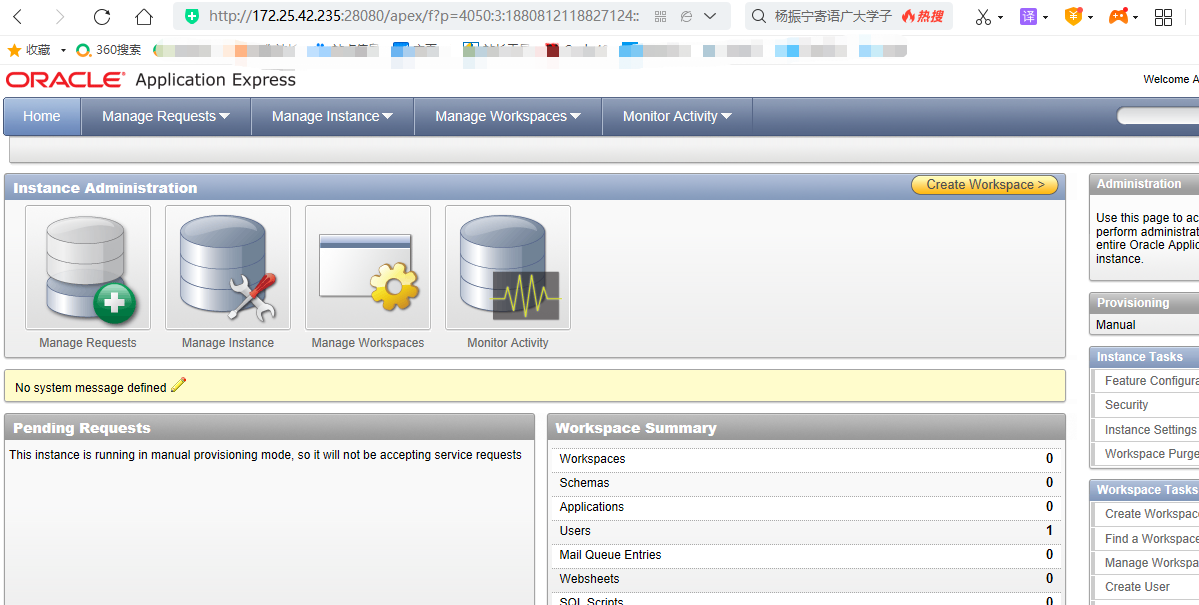Viewport: 1199px width, 605px height.
Task: Open the scissors screenshot tool icon
Action: [x=982, y=17]
